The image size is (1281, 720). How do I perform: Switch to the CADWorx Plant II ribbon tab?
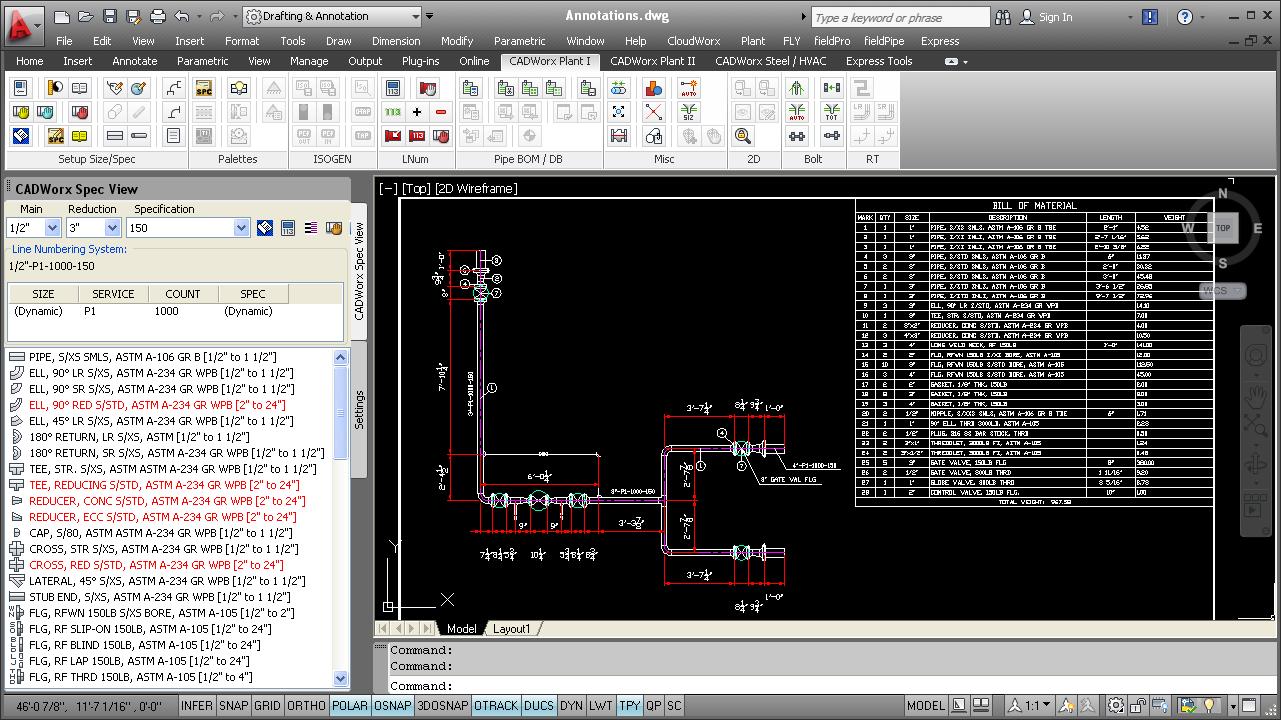652,61
